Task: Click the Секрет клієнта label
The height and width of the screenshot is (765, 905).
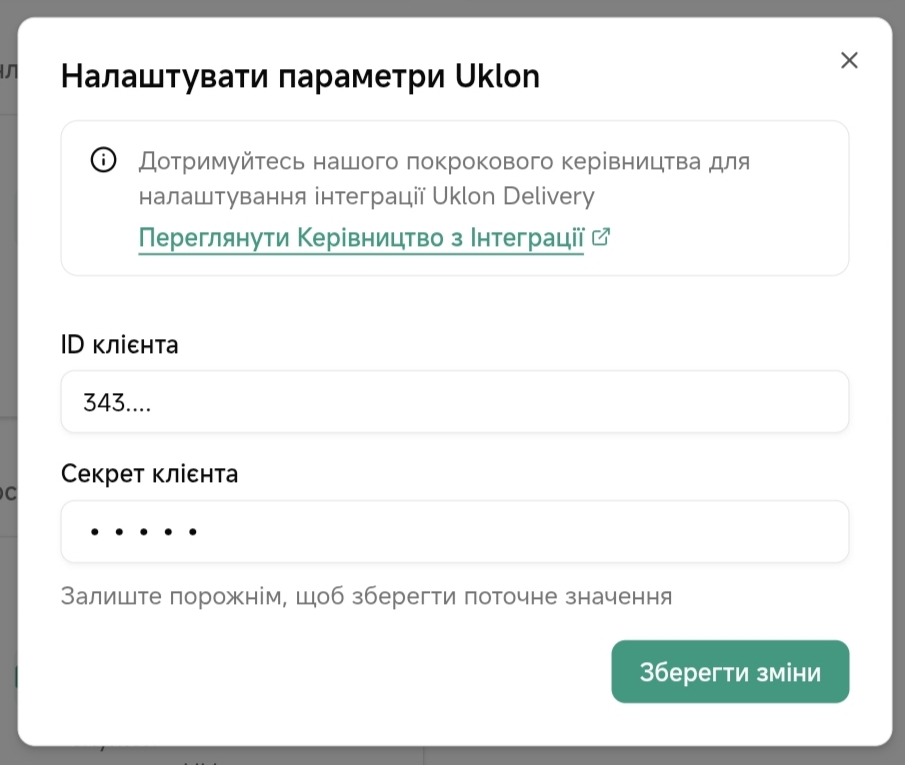Action: 150,473
